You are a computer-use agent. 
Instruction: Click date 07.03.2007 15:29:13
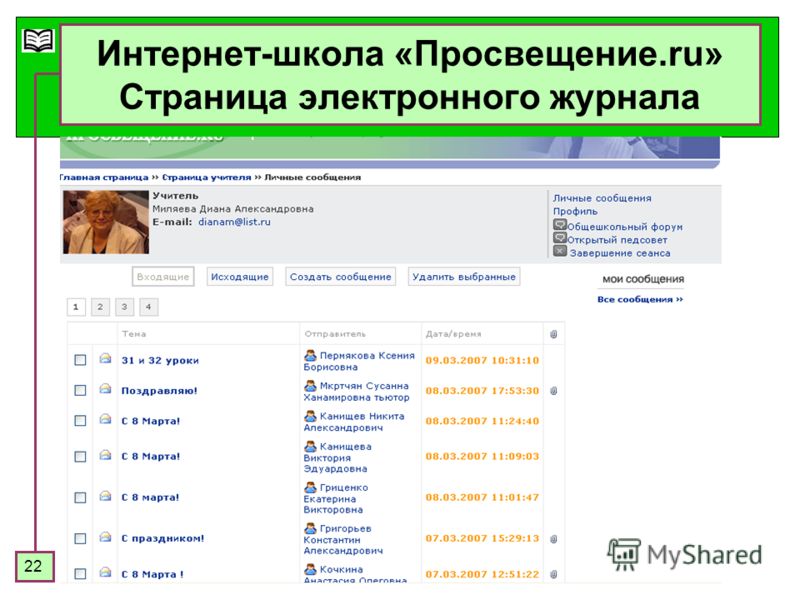pos(482,538)
